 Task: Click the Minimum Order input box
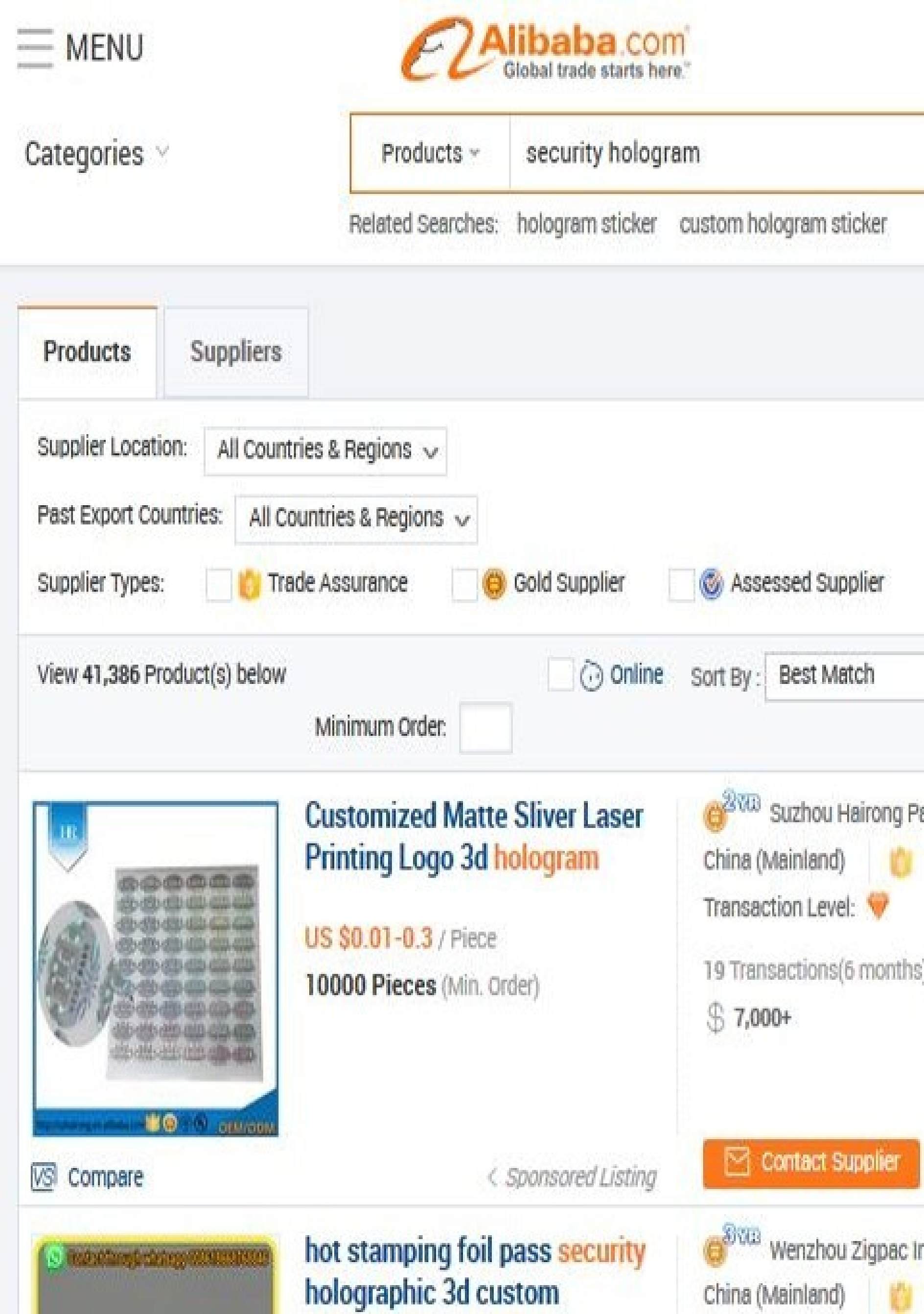485,727
